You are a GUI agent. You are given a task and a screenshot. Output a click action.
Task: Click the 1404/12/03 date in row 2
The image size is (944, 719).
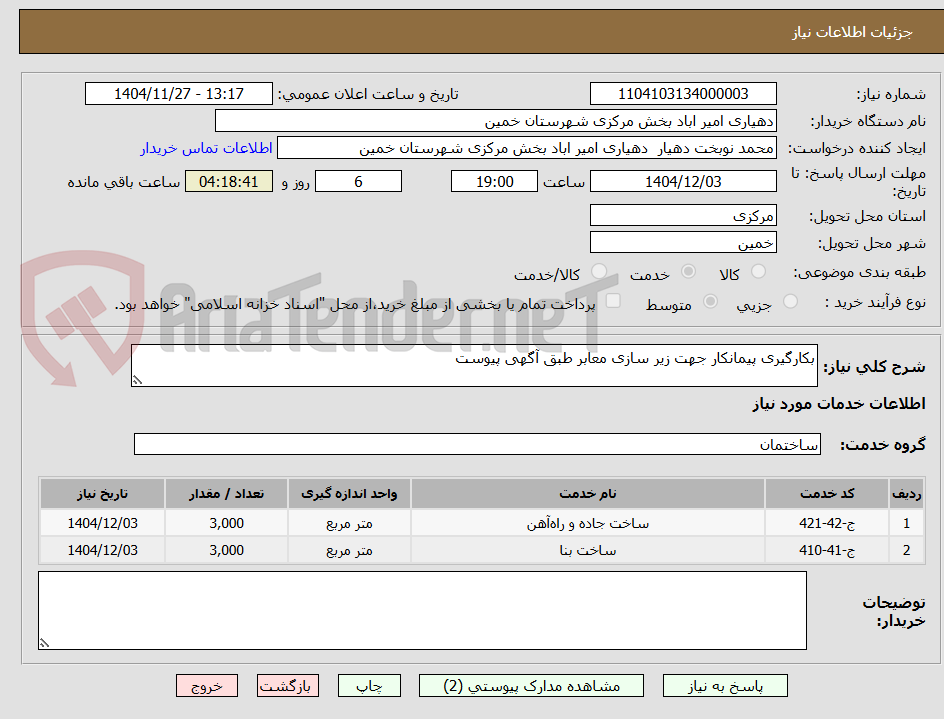tap(102, 550)
